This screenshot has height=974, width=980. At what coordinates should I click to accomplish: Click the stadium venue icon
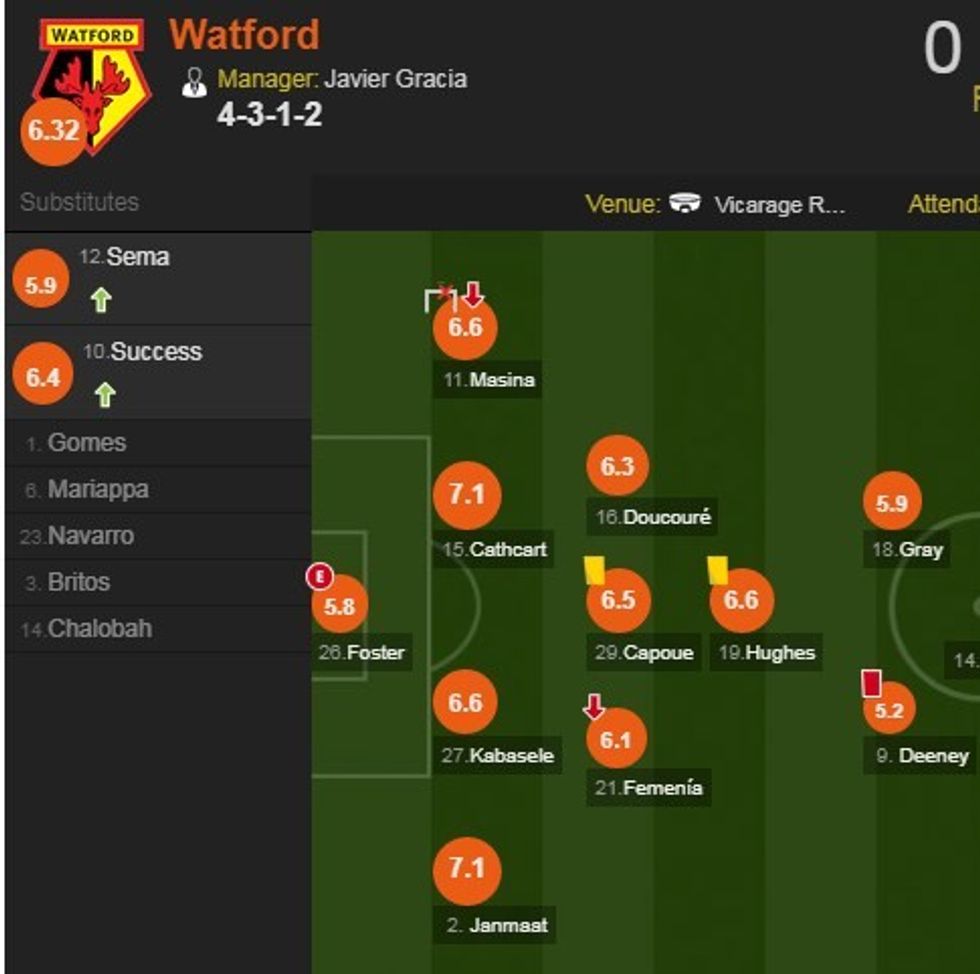coord(685,203)
